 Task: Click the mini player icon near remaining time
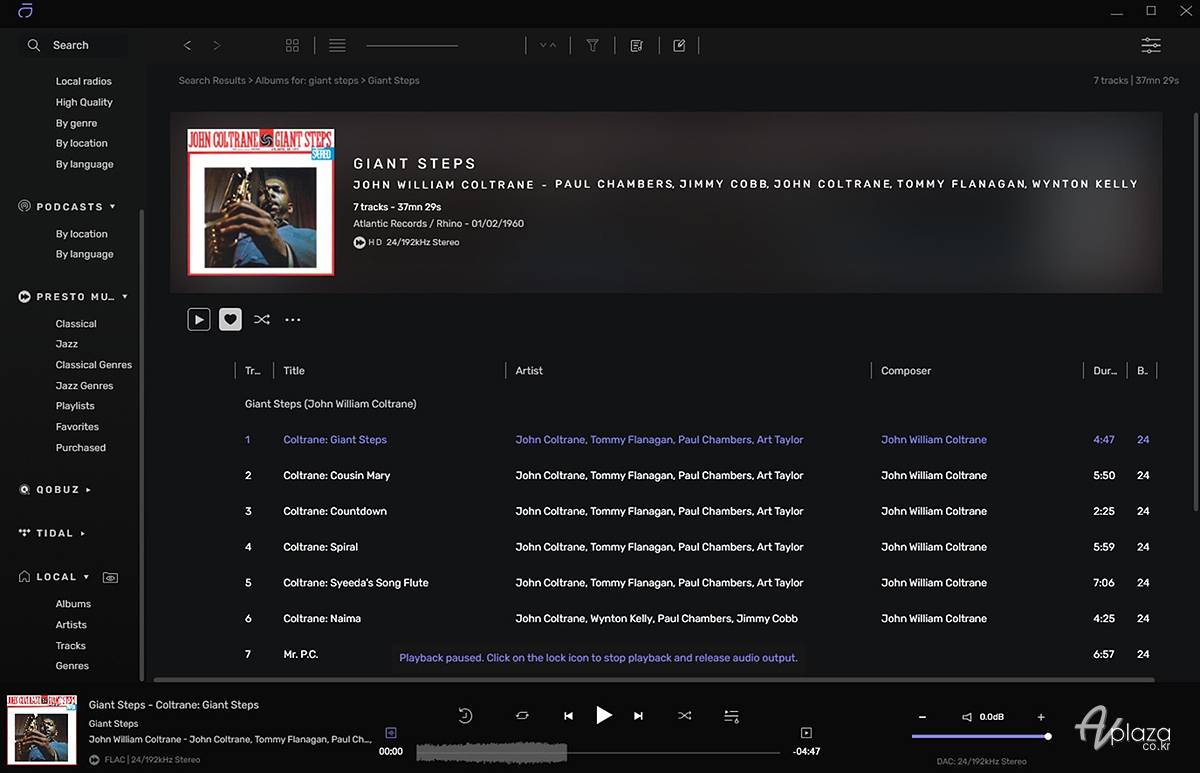point(807,733)
